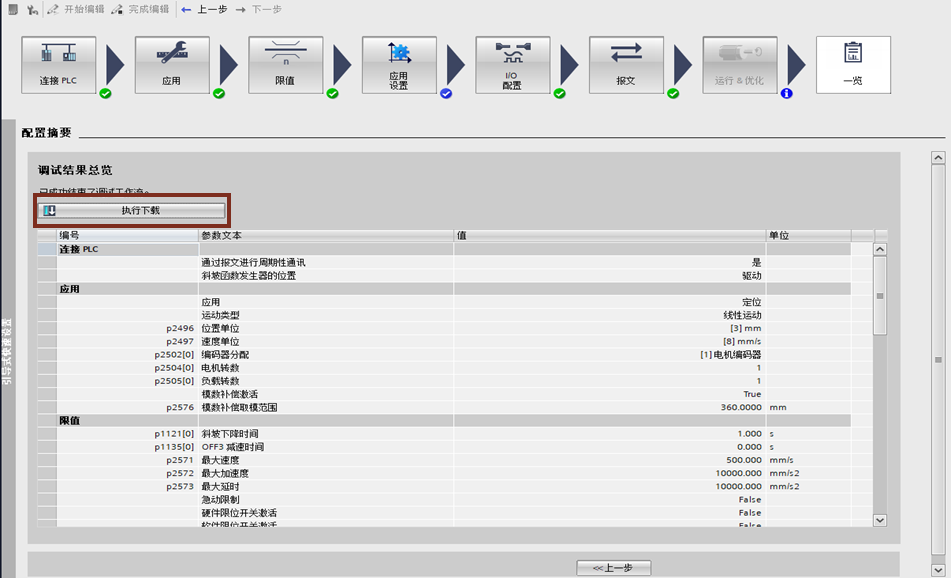
Task: Open the 连接 PLC wizard step
Action: (58, 65)
